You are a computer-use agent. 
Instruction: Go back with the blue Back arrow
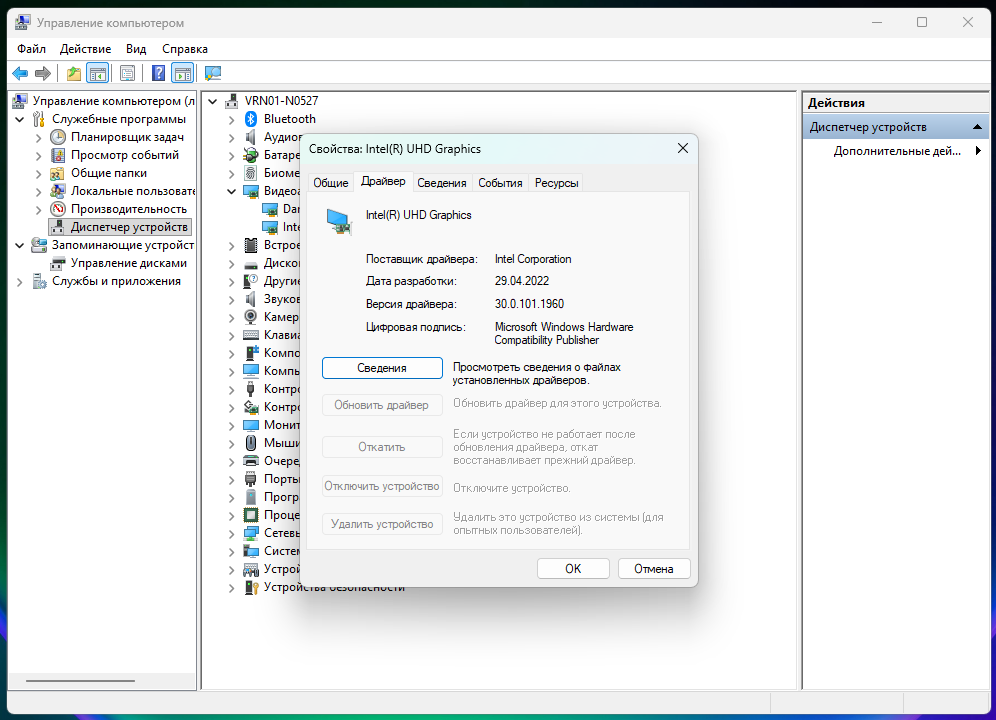(20, 74)
